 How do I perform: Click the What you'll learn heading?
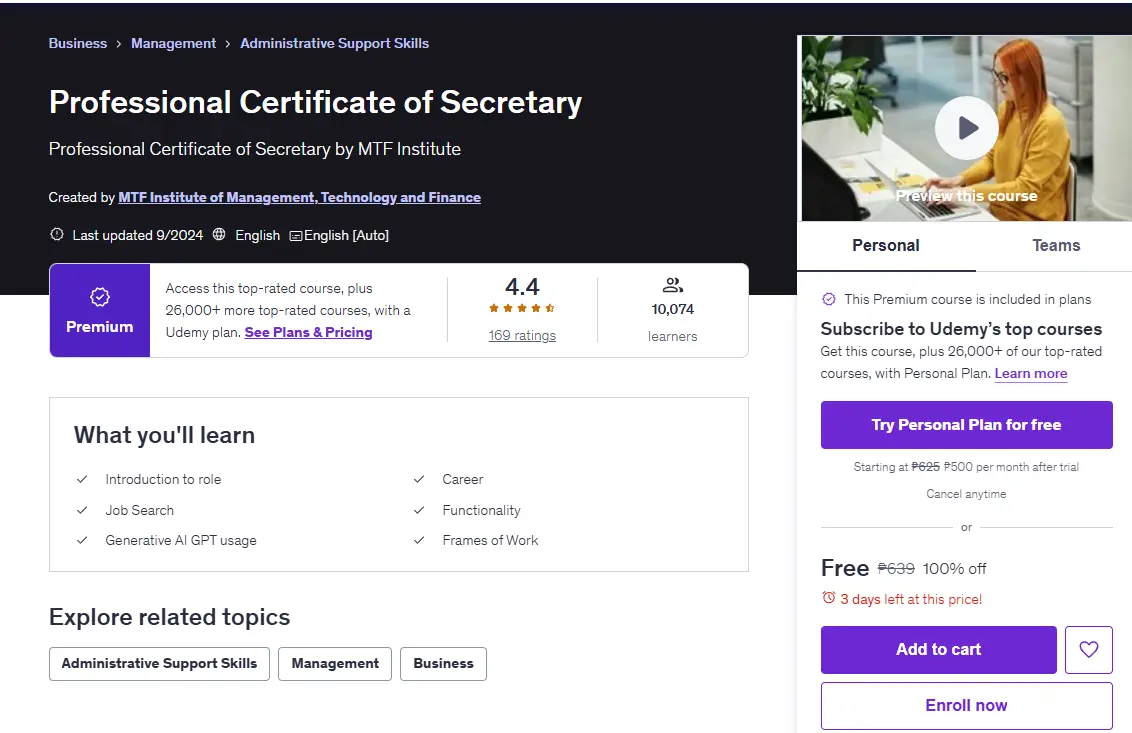tap(165, 435)
